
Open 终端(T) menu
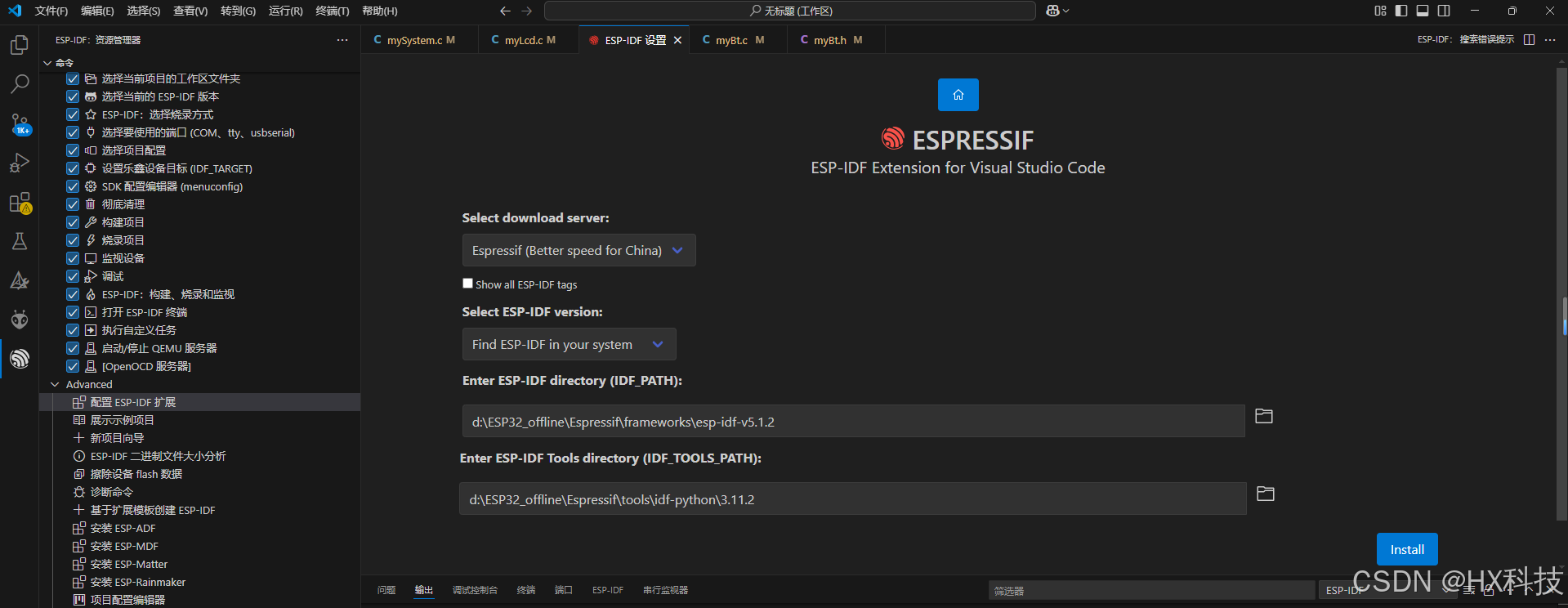click(x=332, y=11)
